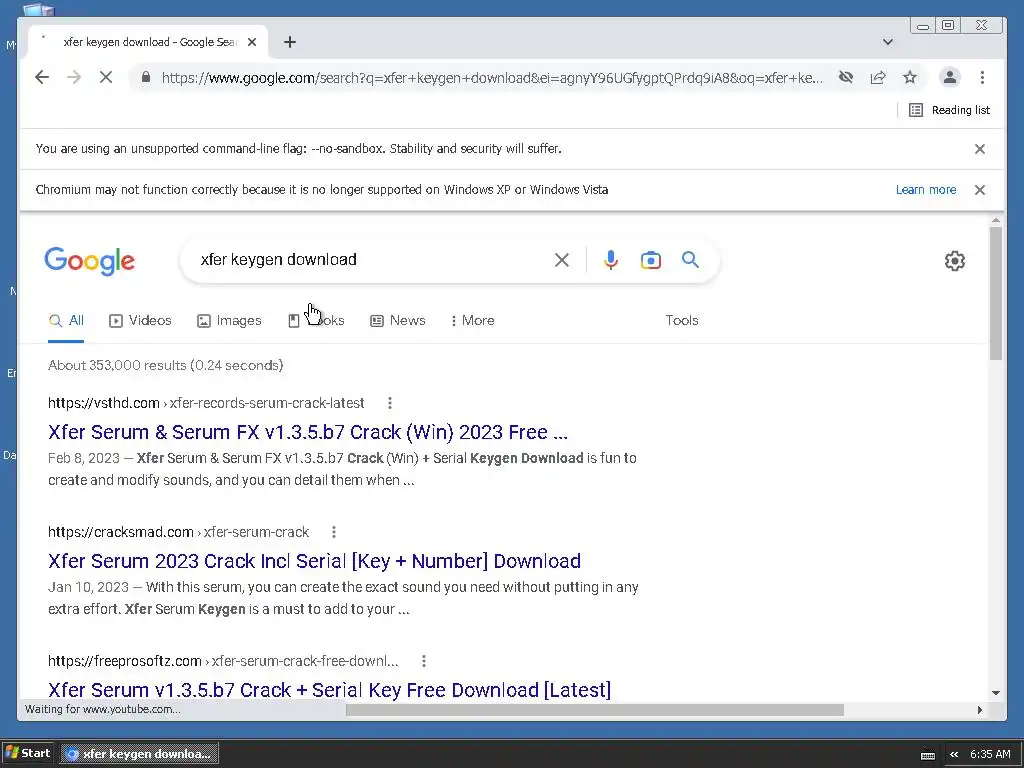The height and width of the screenshot is (768, 1024).
Task: Open options for the vsthd.com result
Action: coord(390,403)
